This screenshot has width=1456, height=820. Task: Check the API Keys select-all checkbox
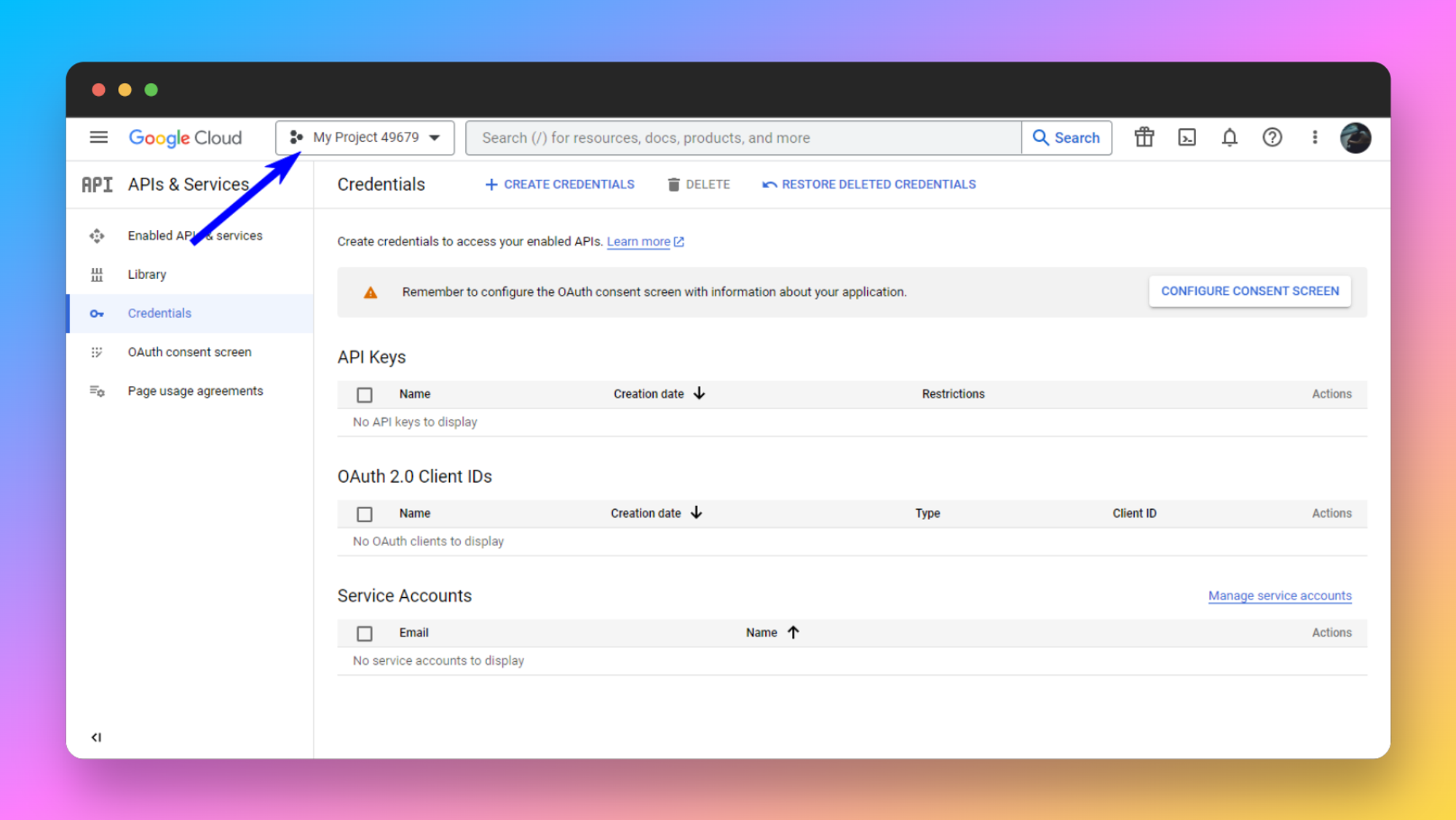364,394
